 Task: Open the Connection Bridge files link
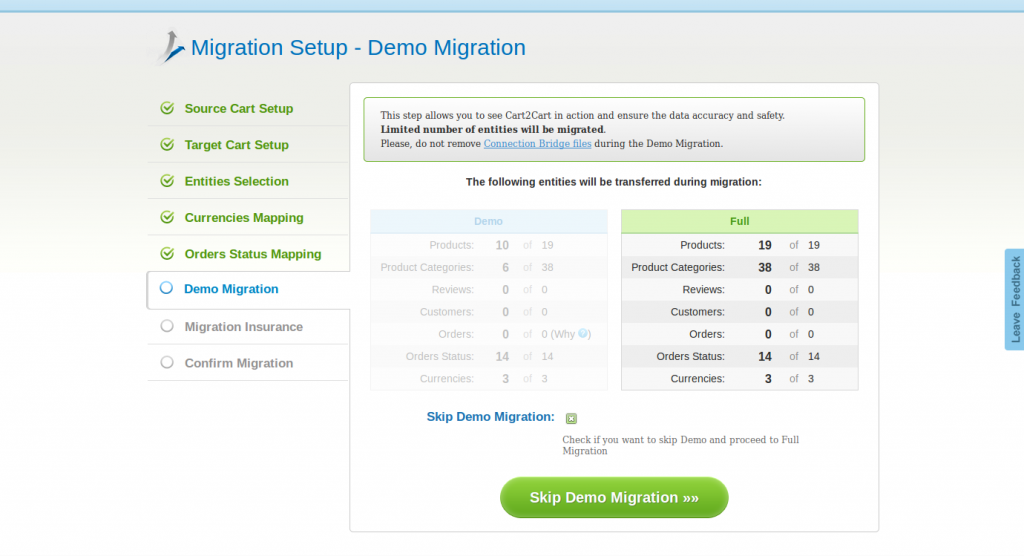pos(537,143)
